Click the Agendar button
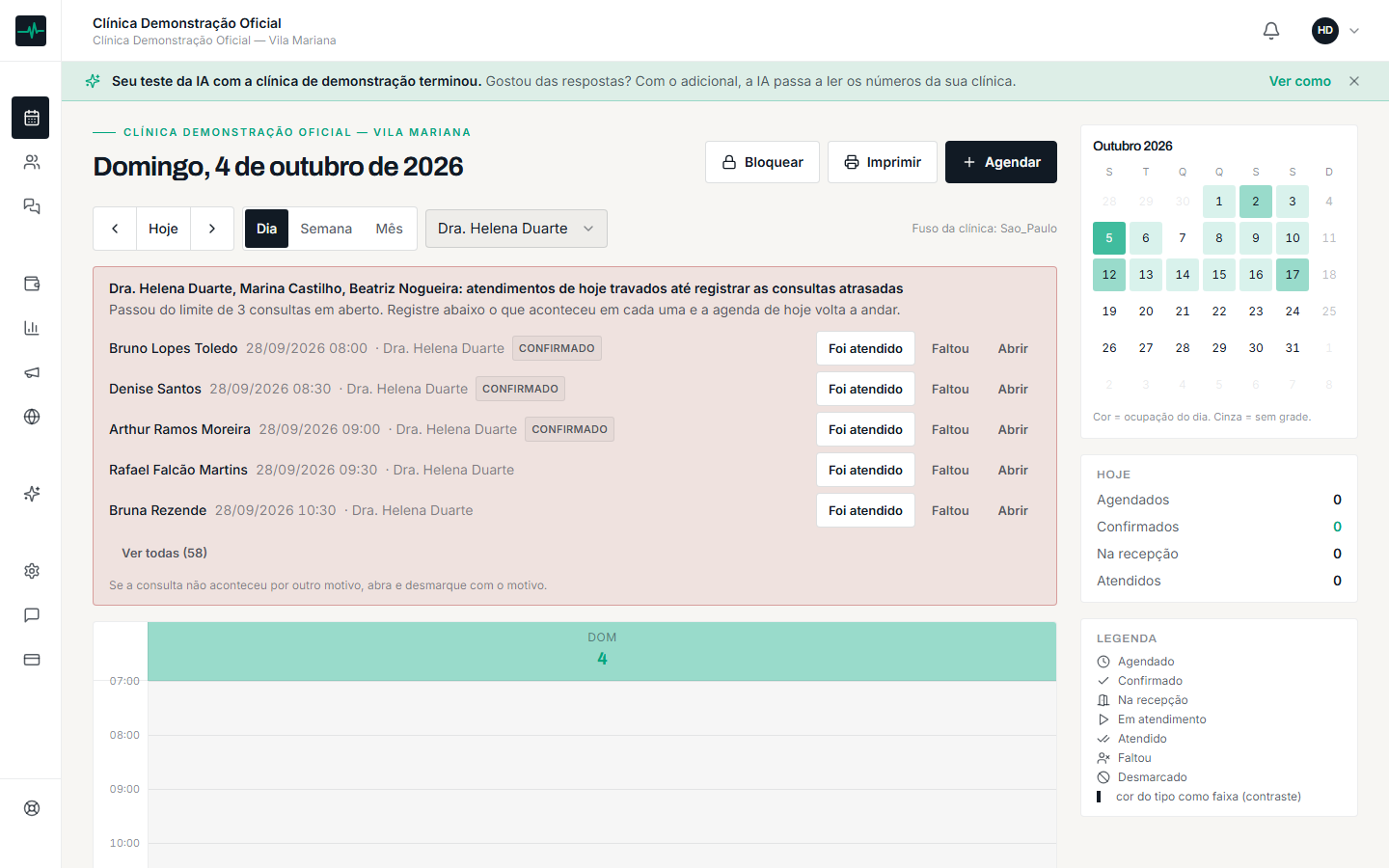Viewport: 1389px width, 868px height. (x=1001, y=162)
